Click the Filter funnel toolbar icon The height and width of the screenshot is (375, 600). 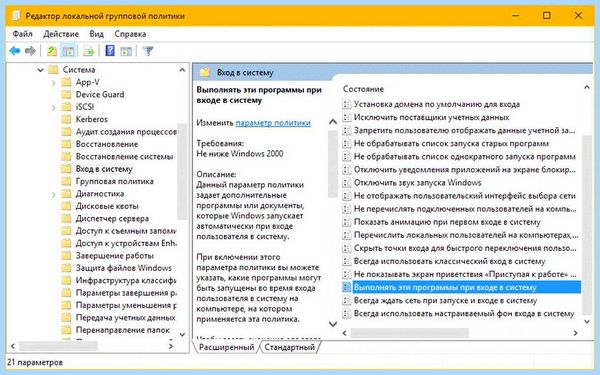pyautogui.click(x=148, y=51)
